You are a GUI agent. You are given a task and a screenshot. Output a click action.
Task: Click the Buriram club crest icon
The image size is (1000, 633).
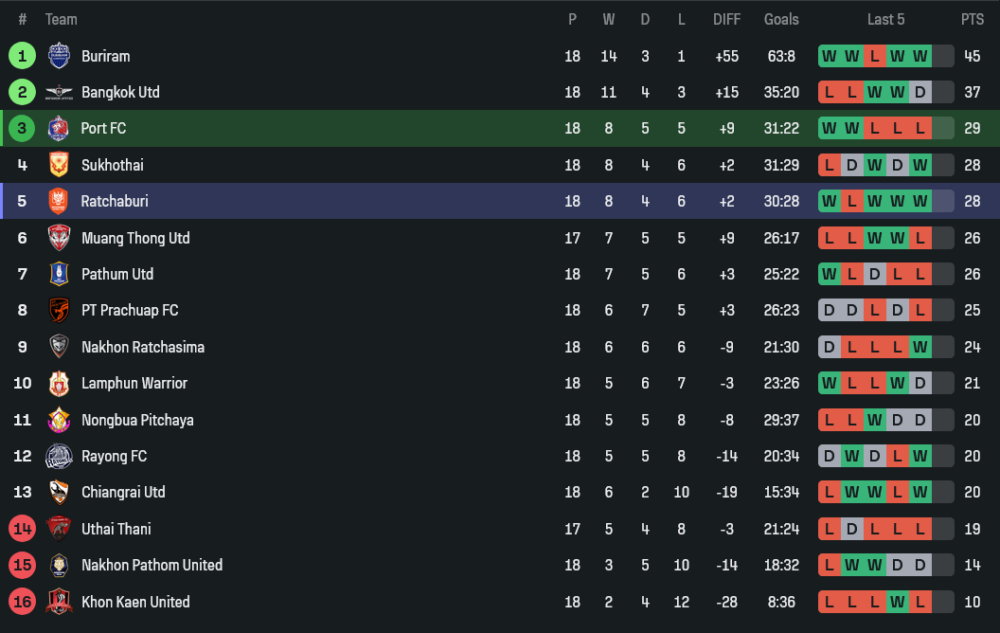(x=59, y=56)
